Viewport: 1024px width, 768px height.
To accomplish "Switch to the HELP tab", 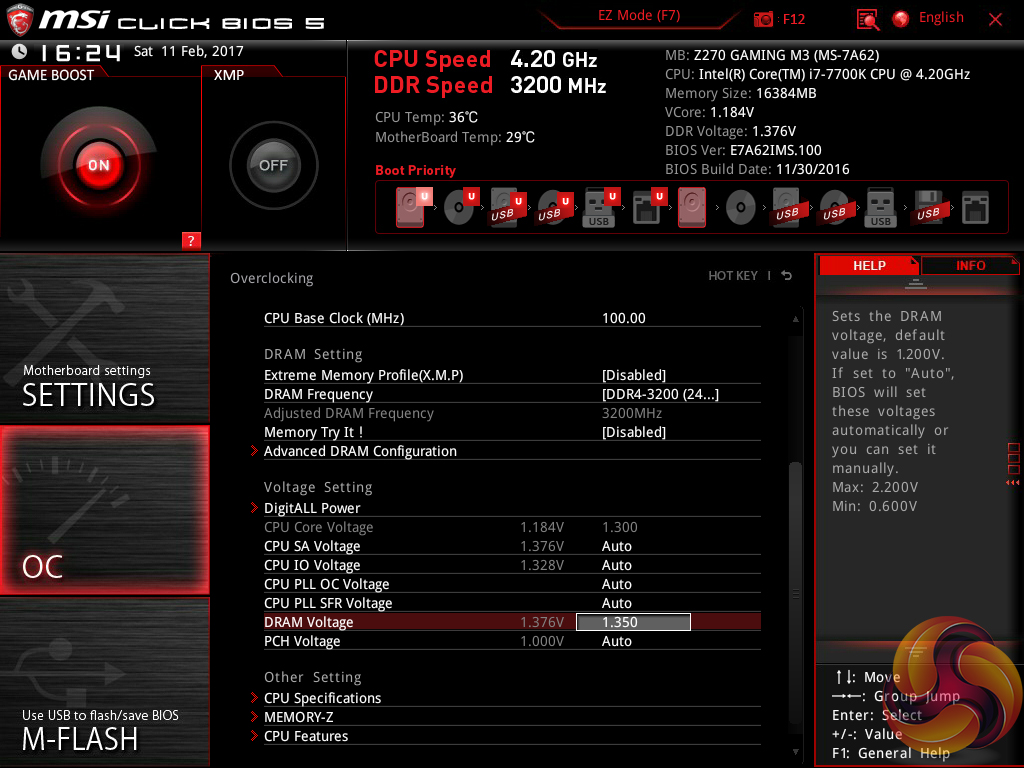I will coord(869,266).
